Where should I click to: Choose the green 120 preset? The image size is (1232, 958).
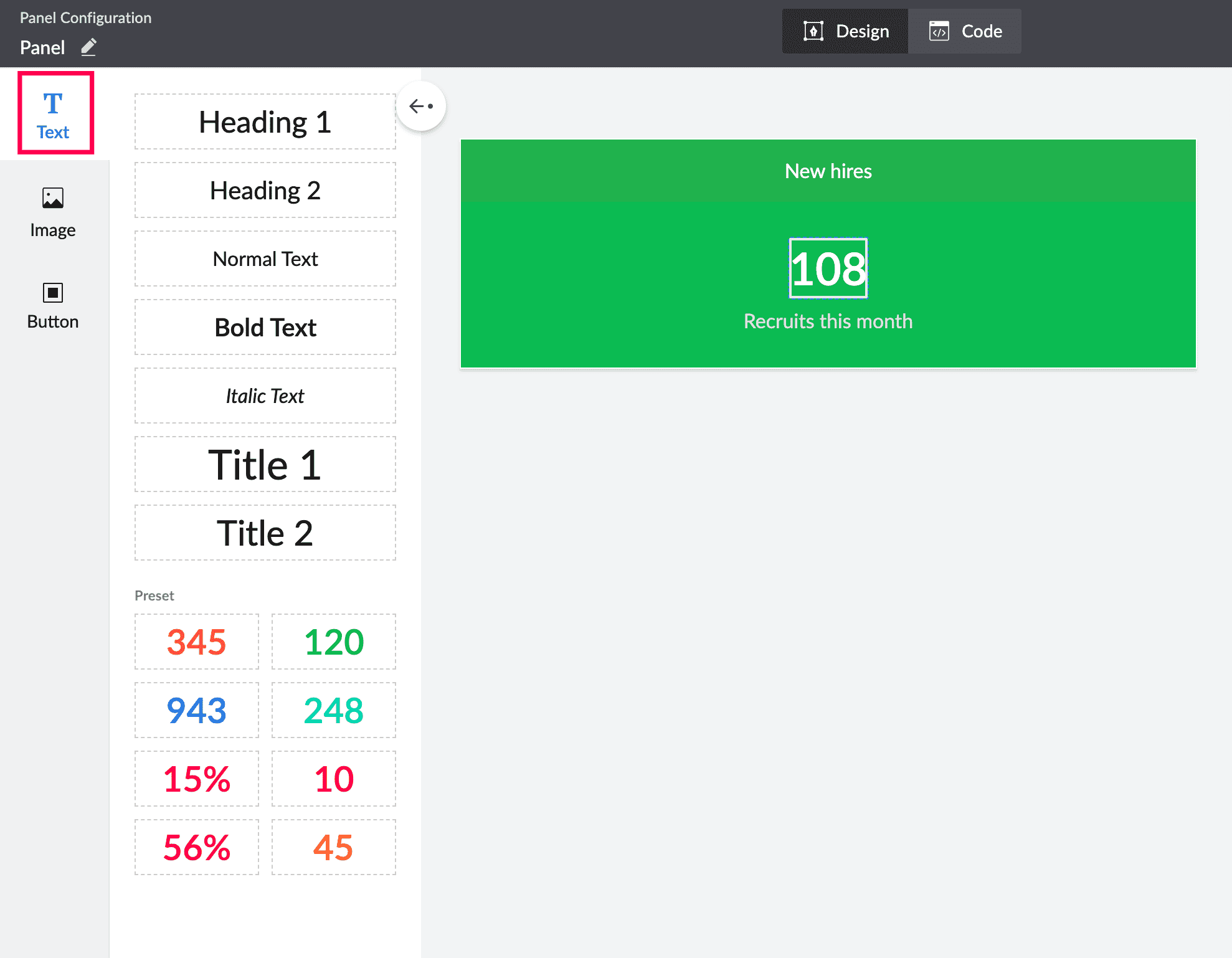333,642
